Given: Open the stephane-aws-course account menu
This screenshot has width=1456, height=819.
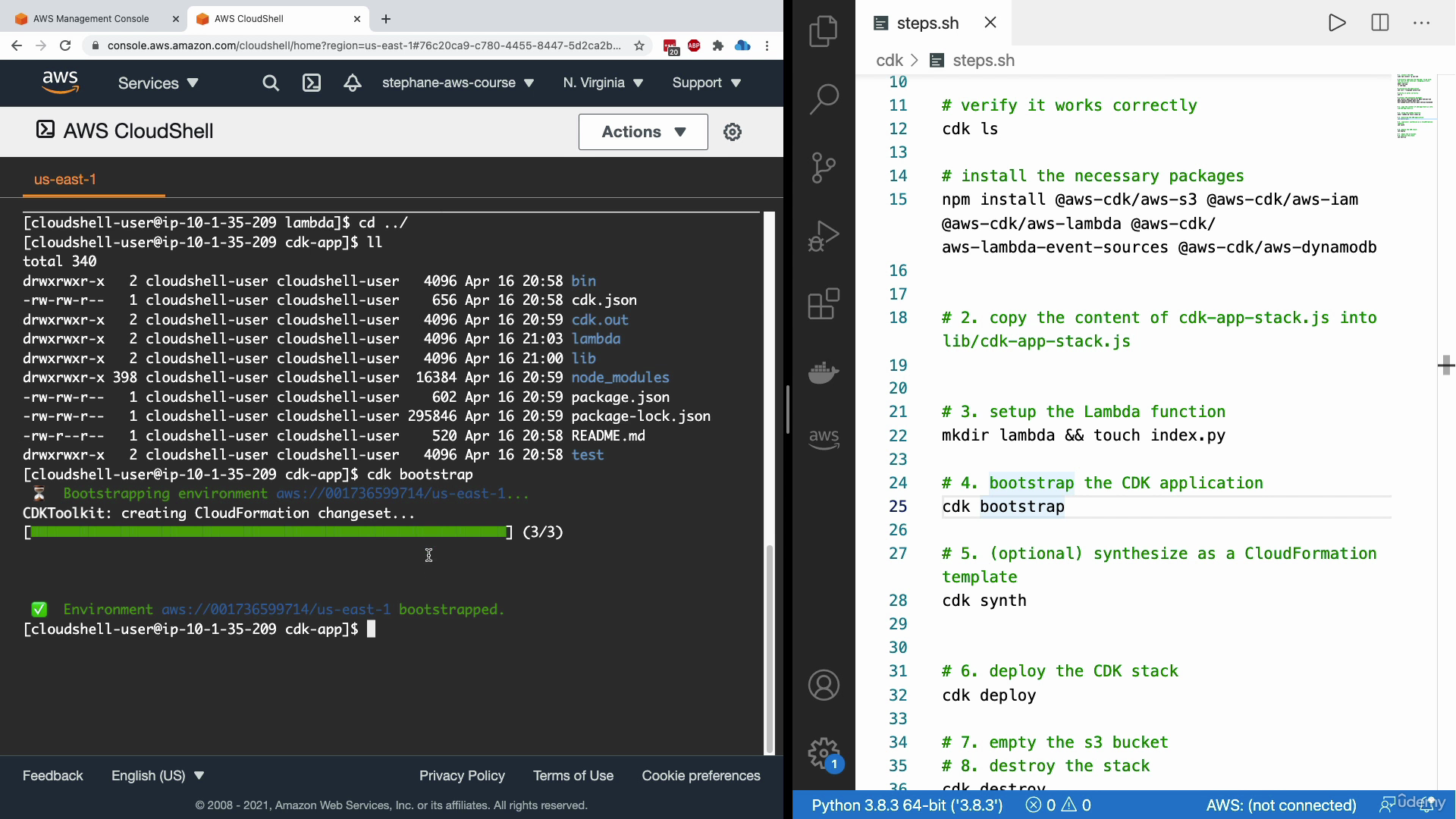Looking at the screenshot, I should [458, 83].
